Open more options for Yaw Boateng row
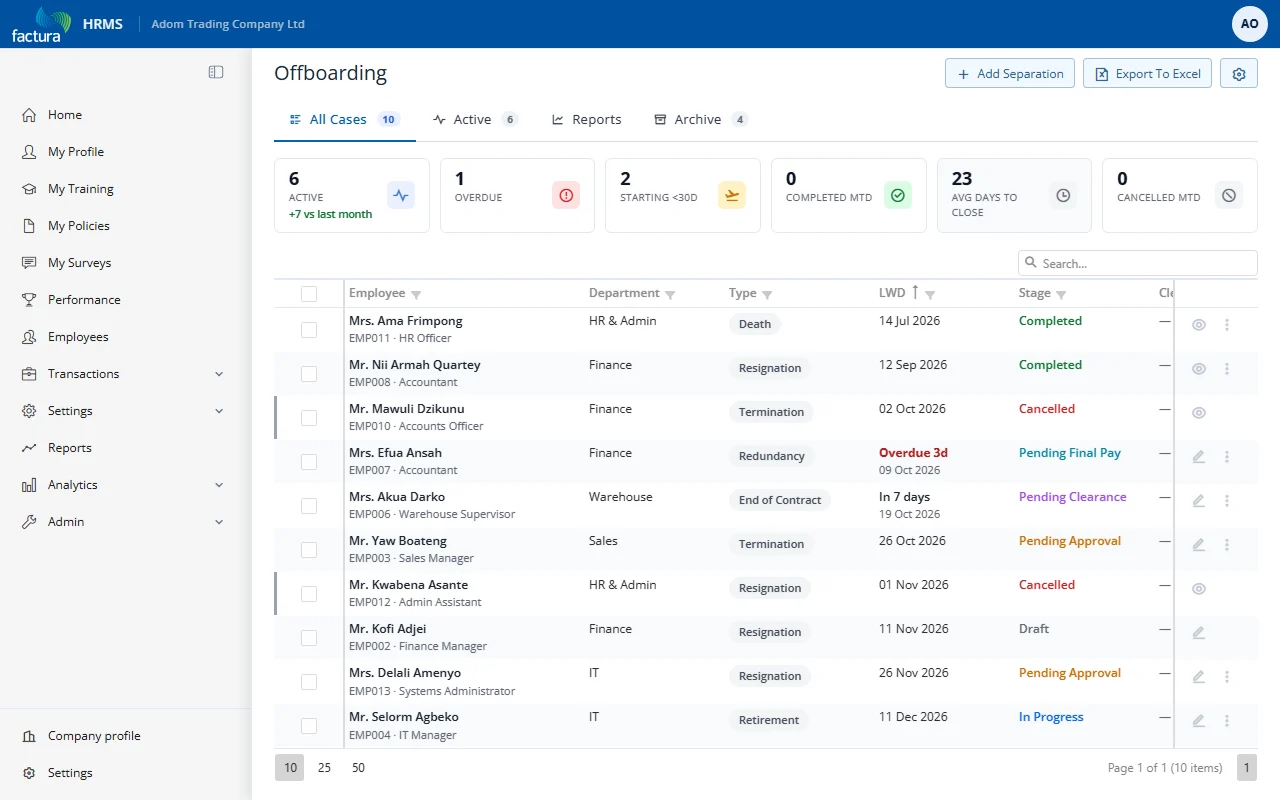 (1227, 545)
